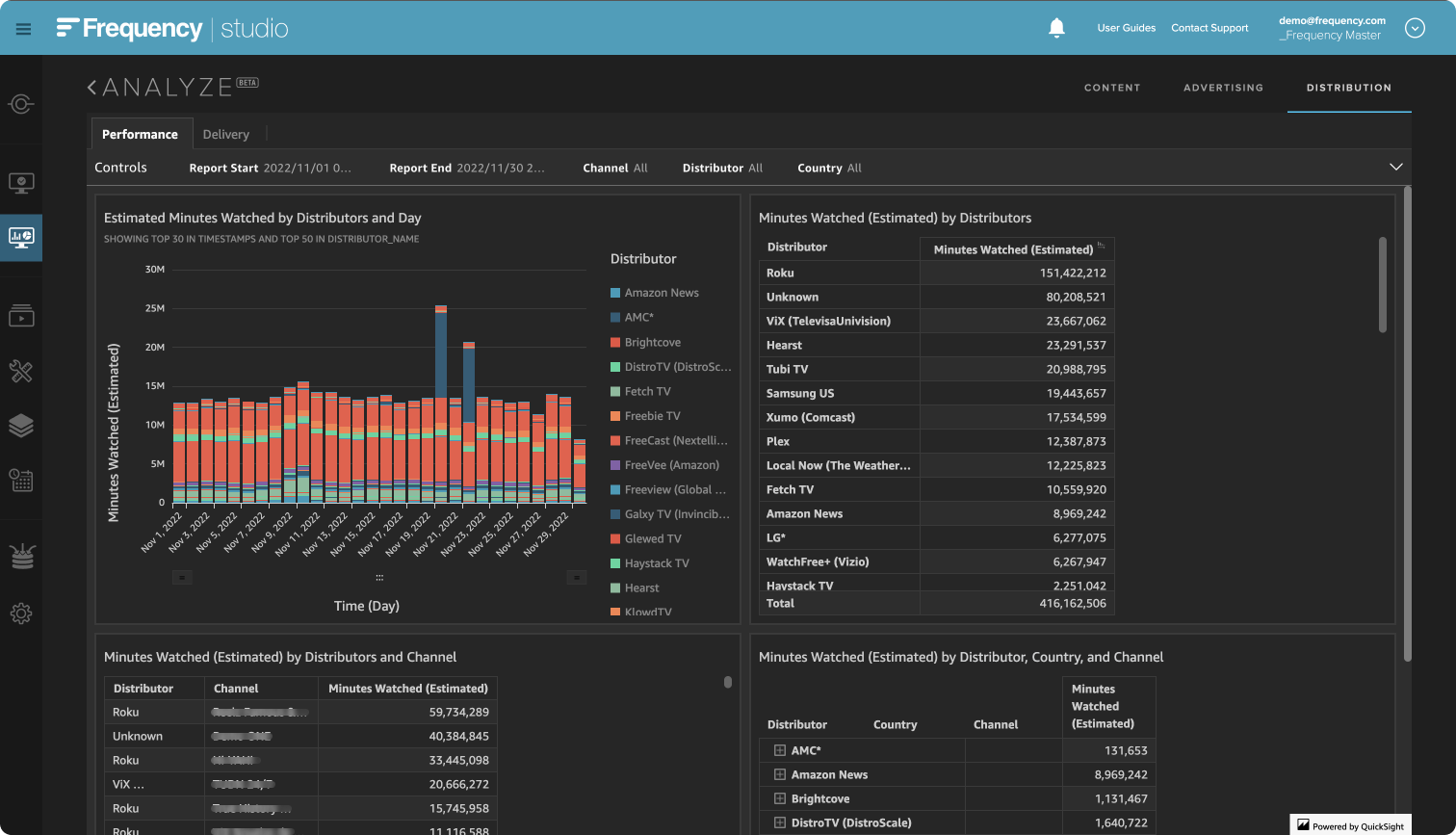1456x835 pixels.
Task: Select the analytics monitor sidebar icon
Action: (21, 237)
